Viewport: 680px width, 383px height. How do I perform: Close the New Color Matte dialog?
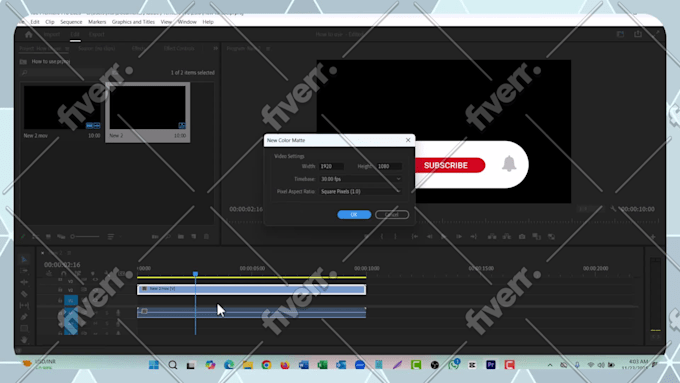coord(408,140)
